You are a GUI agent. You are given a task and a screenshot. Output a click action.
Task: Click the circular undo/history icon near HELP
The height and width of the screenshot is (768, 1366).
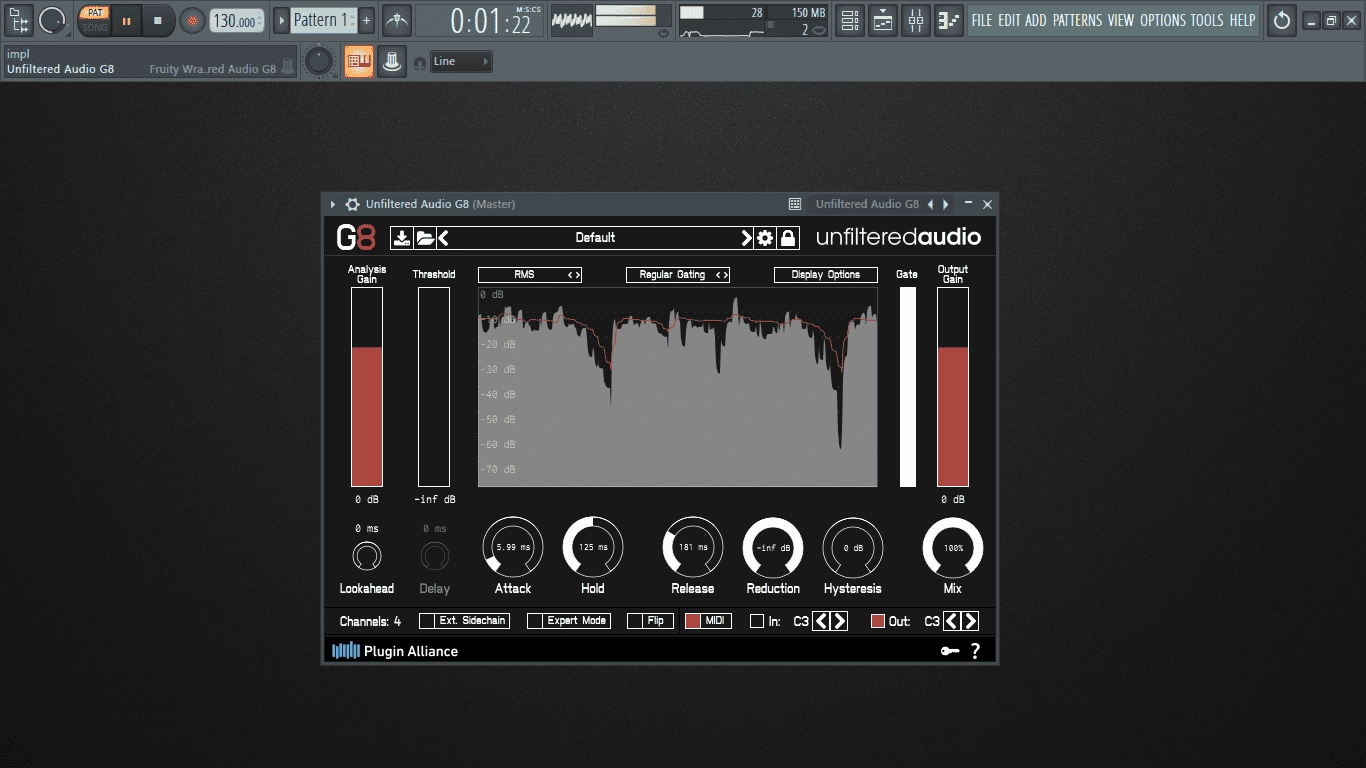1281,20
